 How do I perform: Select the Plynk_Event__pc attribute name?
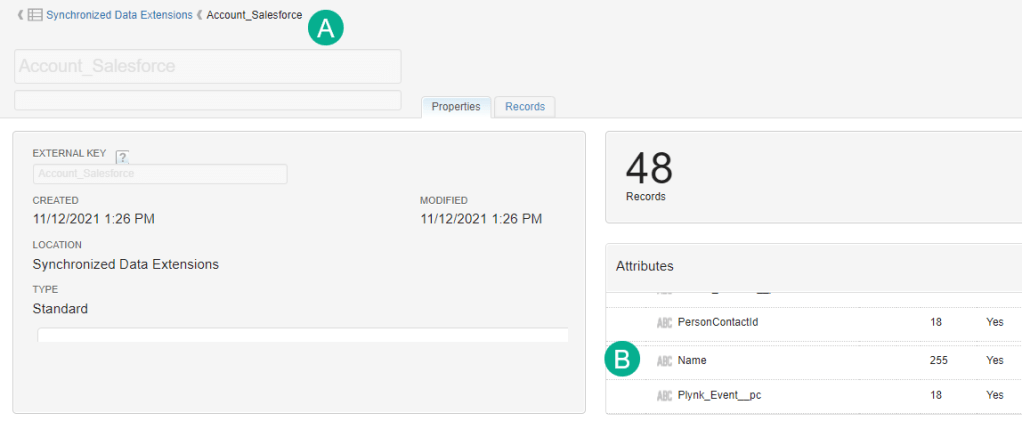coord(719,396)
